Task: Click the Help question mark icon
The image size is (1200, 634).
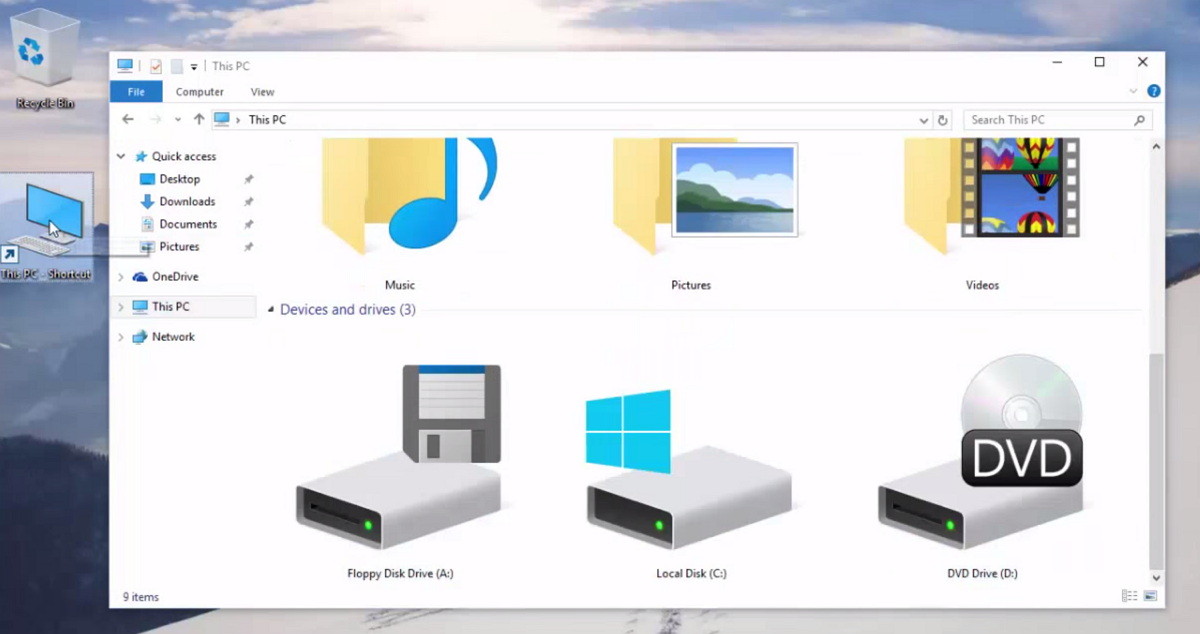Action: [1153, 91]
